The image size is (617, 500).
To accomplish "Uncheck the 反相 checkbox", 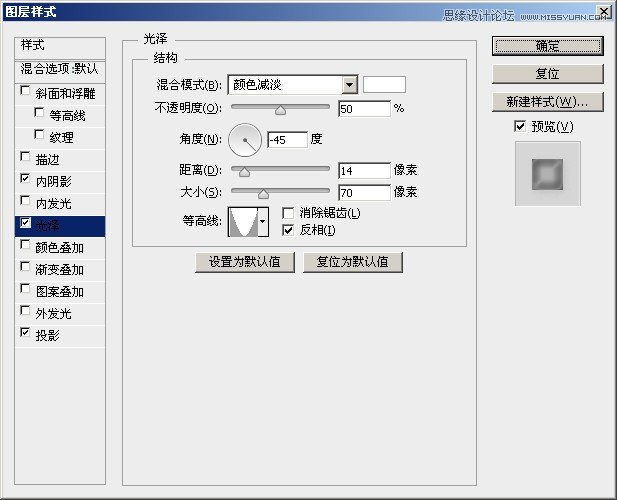I will [x=288, y=230].
